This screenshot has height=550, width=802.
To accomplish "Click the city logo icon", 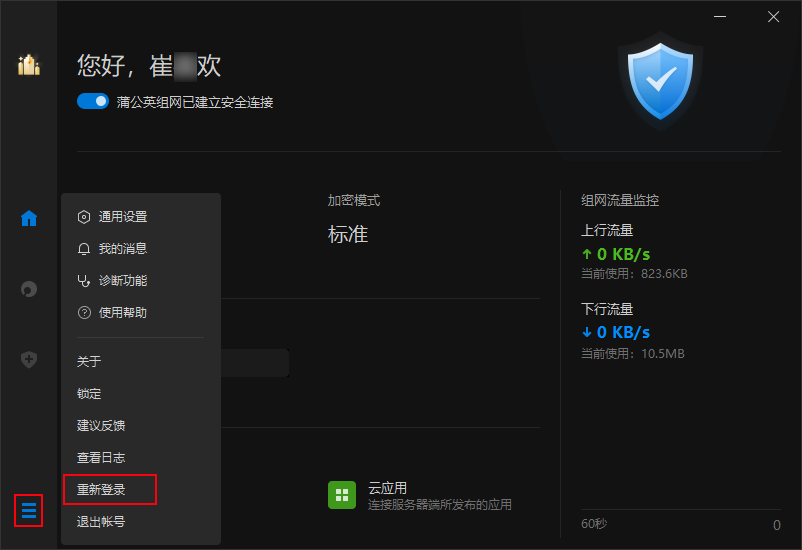I will [29, 65].
